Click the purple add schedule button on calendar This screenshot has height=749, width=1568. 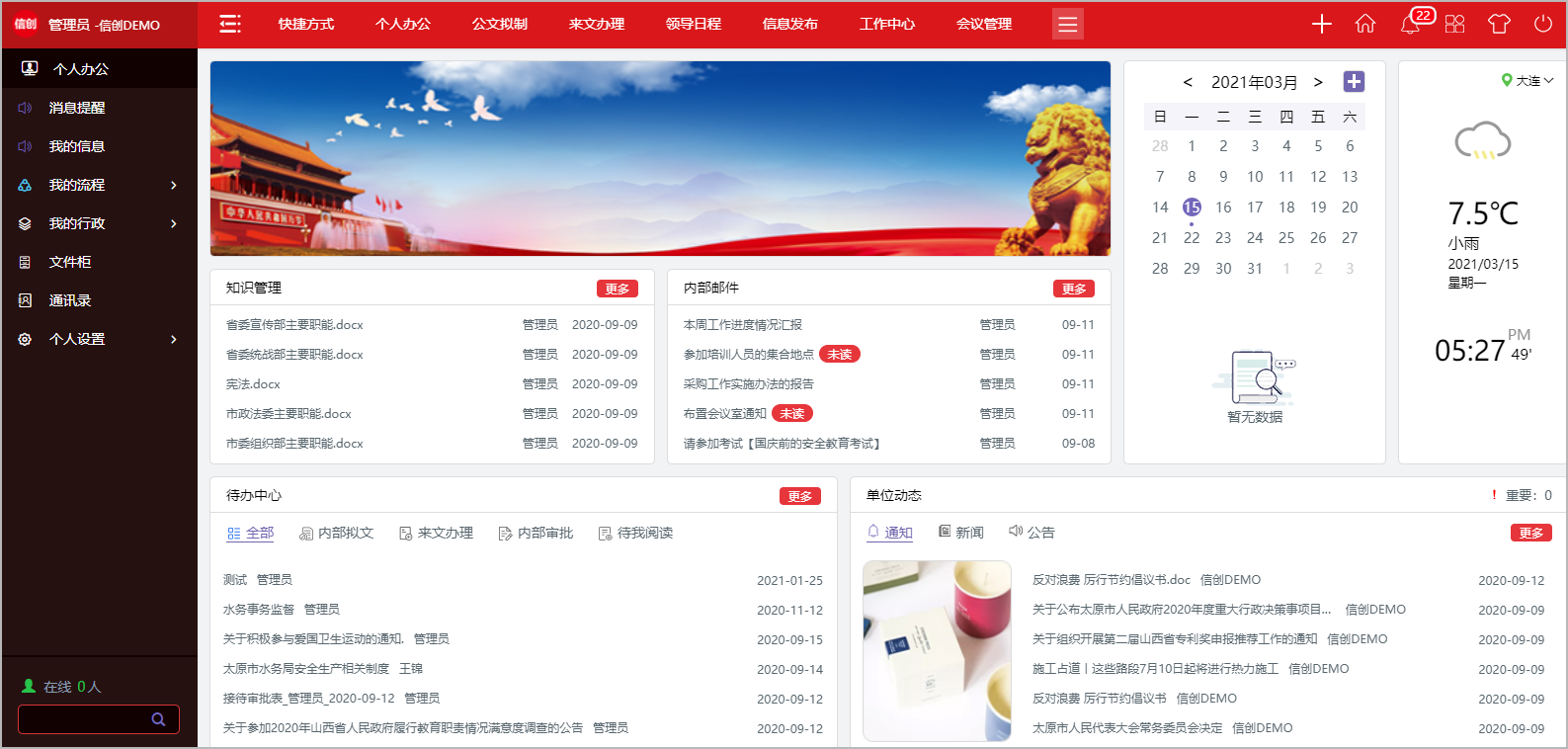click(x=1354, y=82)
